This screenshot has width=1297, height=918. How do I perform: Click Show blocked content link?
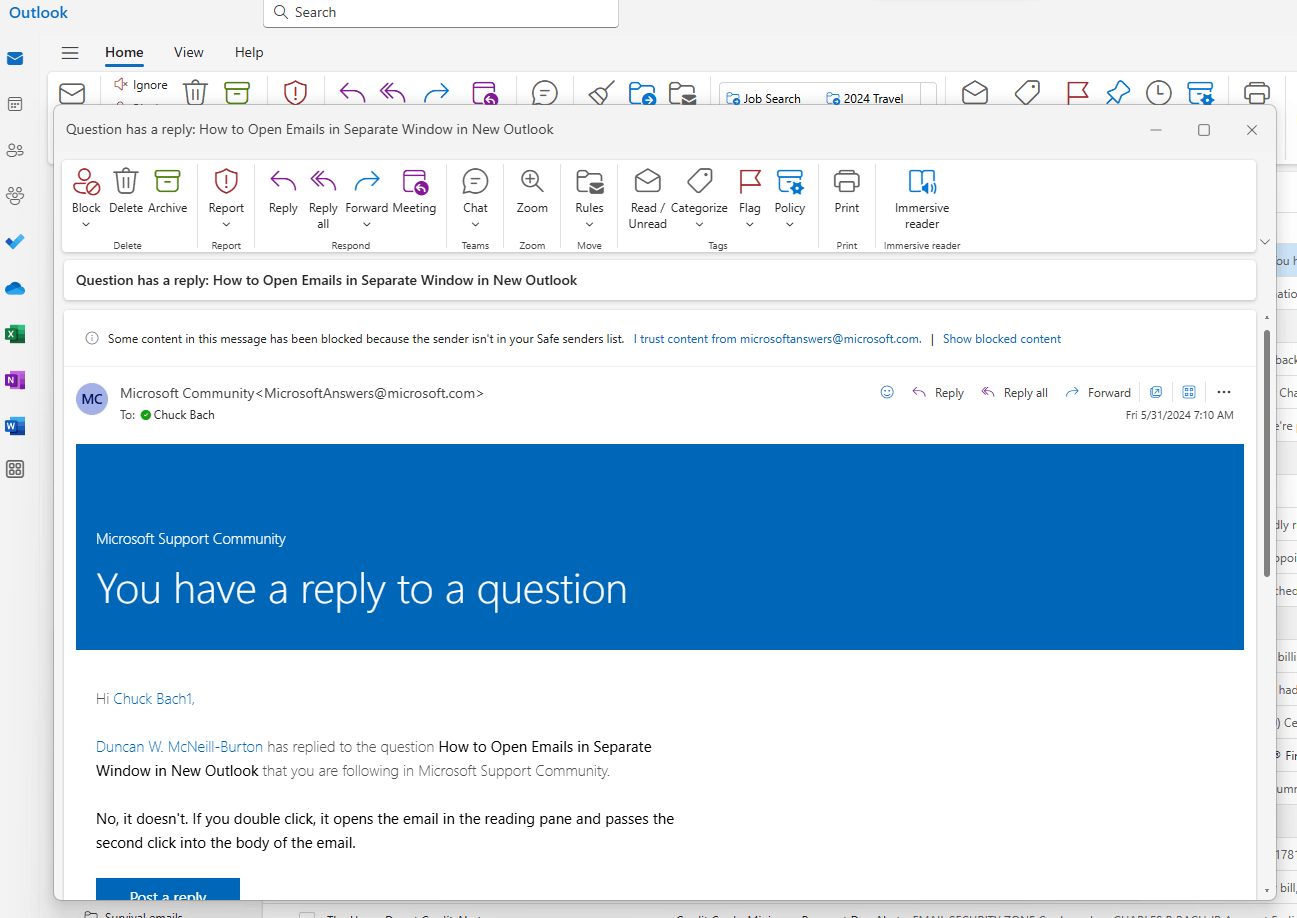(x=1002, y=339)
